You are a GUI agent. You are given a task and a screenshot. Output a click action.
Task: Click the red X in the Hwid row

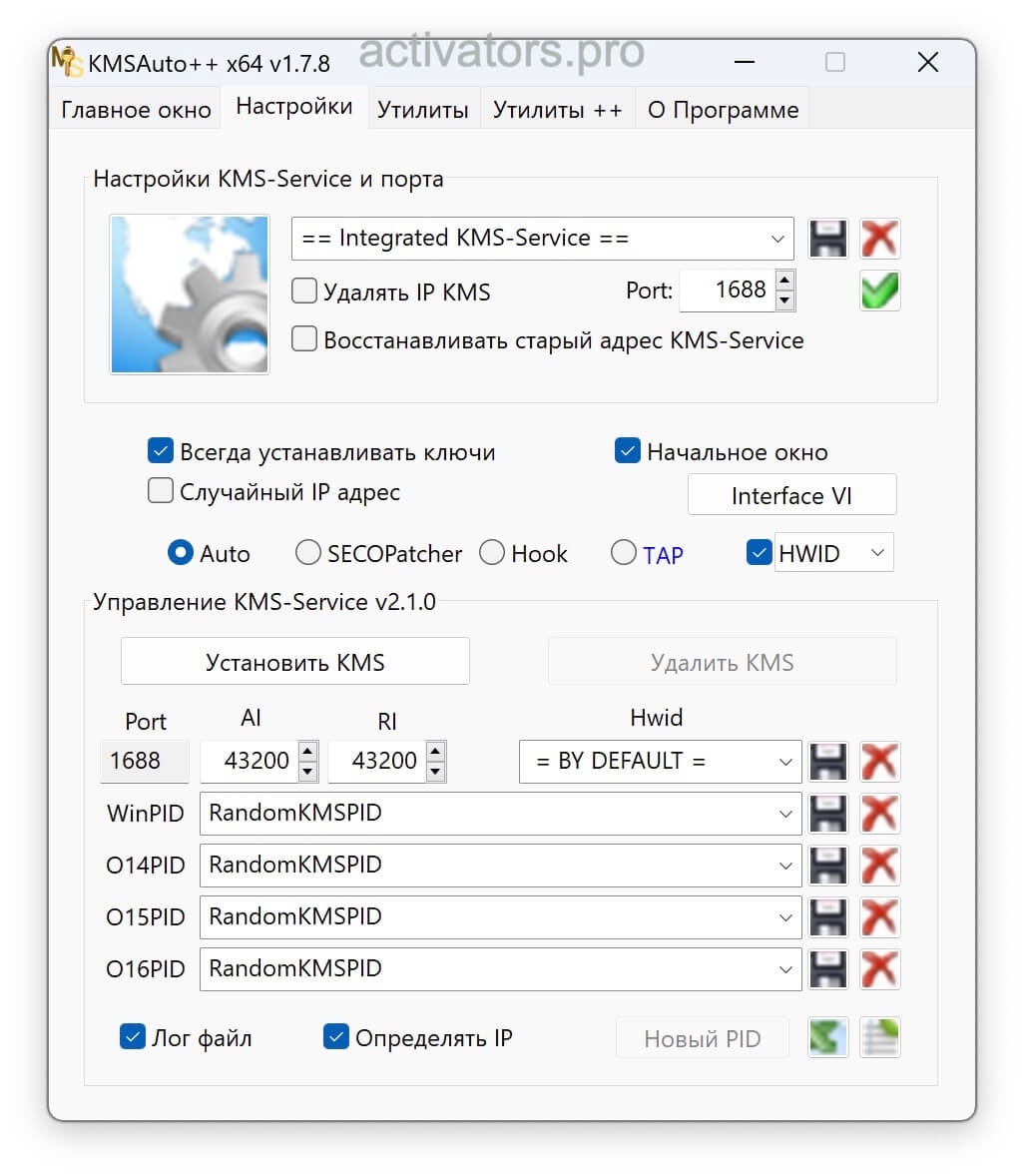tap(879, 762)
